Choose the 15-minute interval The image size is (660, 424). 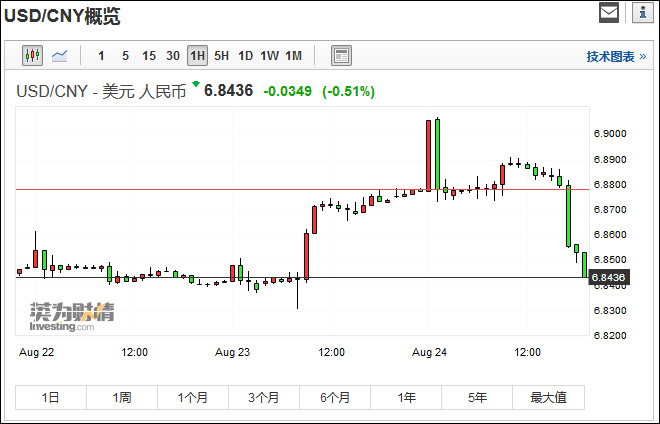pos(149,56)
